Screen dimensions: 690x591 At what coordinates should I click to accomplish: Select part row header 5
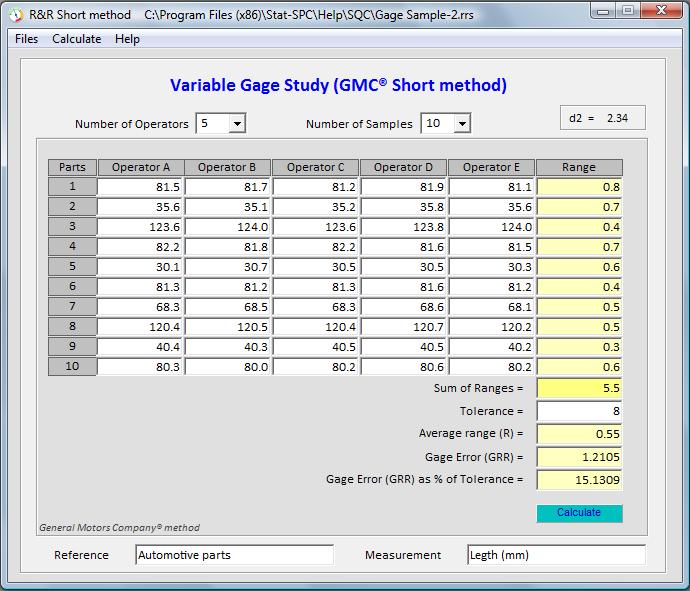point(72,267)
